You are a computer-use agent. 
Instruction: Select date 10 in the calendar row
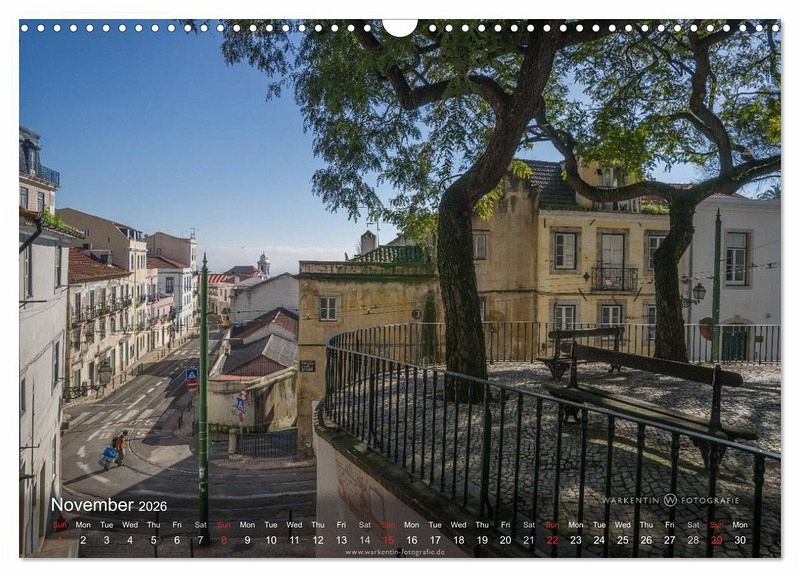271,540
